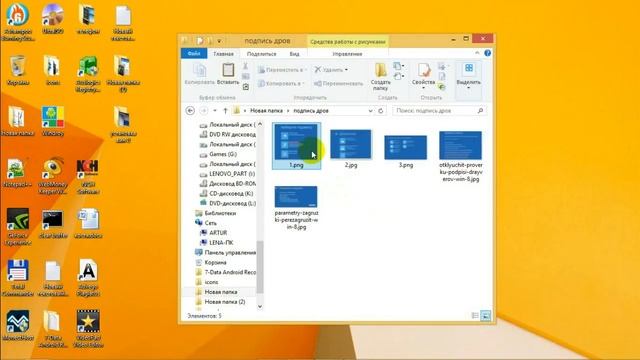
Task: Expand the address bar history dropdown
Action: [x=370, y=111]
